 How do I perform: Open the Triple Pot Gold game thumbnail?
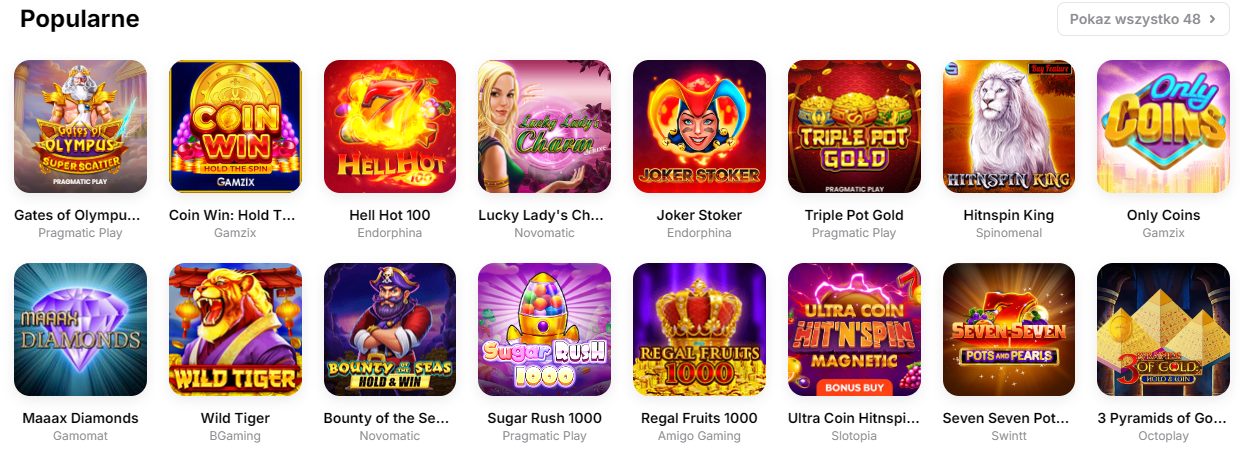pyautogui.click(x=854, y=126)
